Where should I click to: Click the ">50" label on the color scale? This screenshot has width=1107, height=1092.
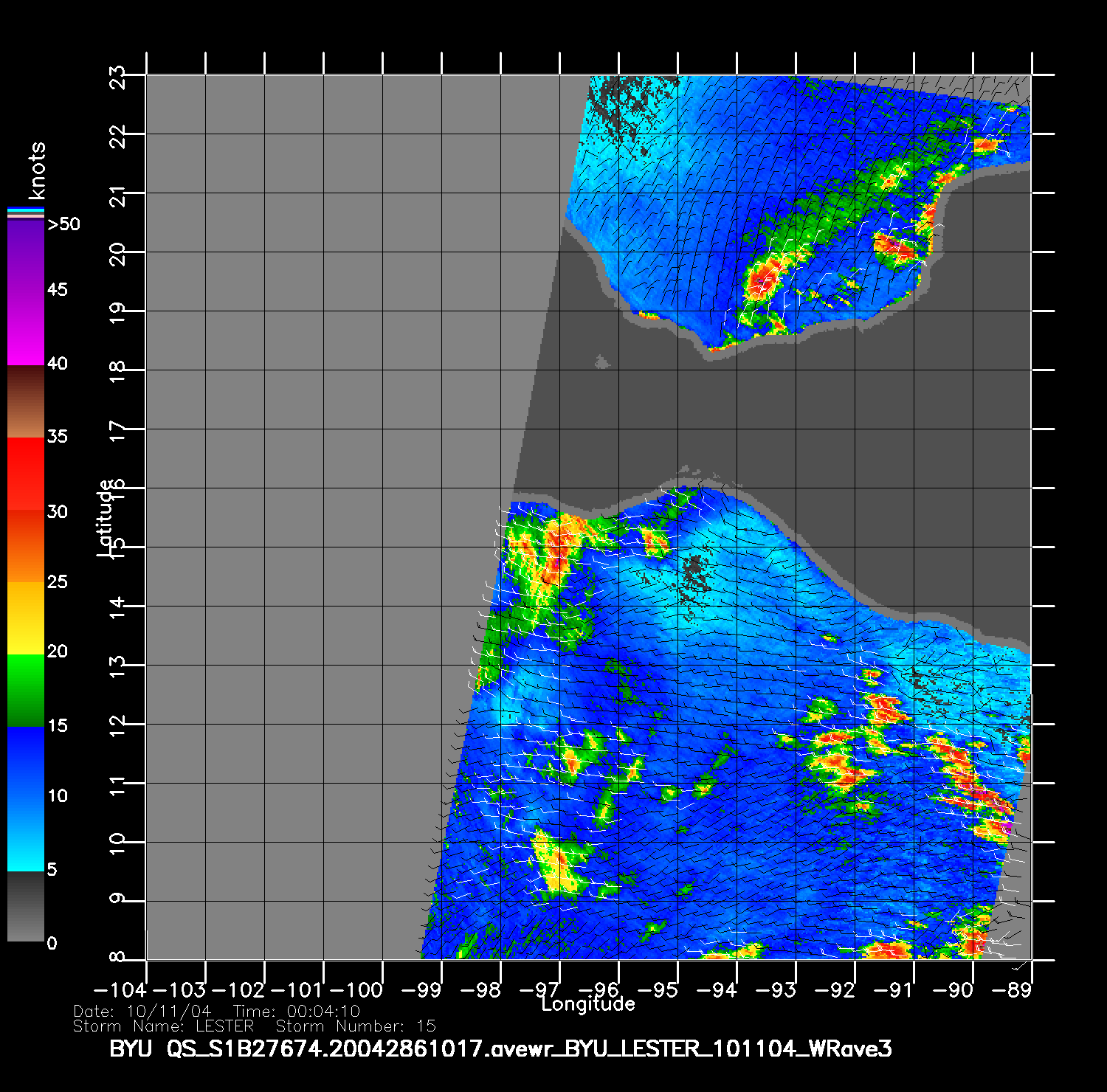pos(63,224)
